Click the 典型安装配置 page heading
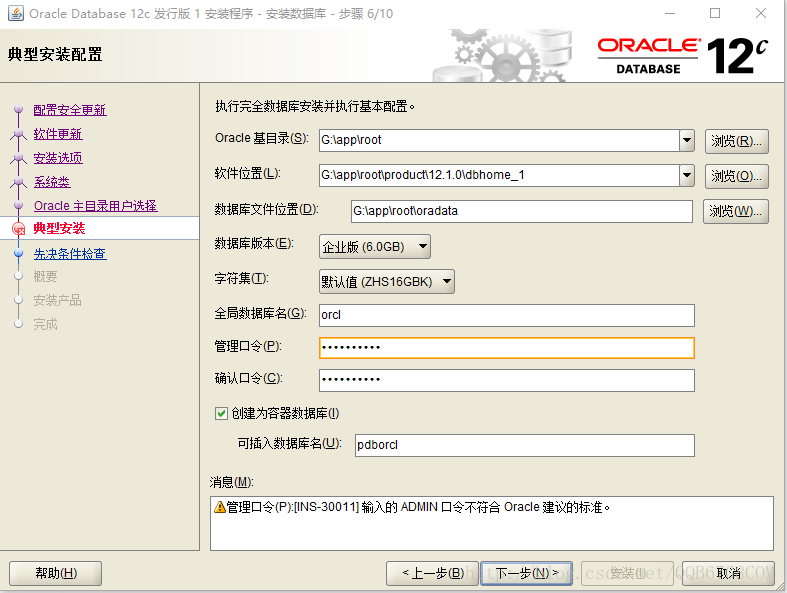Screen dimensions: 787x593 pyautogui.click(x=55, y=54)
